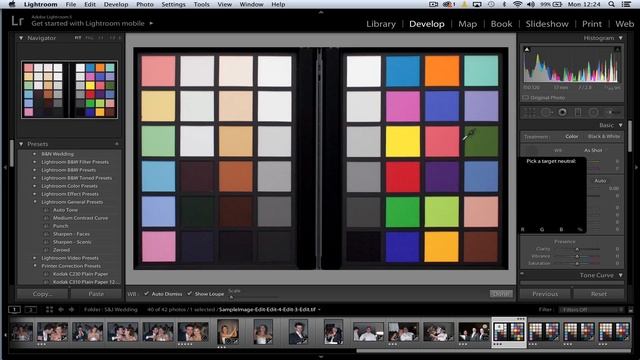The height and width of the screenshot is (360, 640).
Task: Collapse the Histogram panel
Action: click(620, 38)
